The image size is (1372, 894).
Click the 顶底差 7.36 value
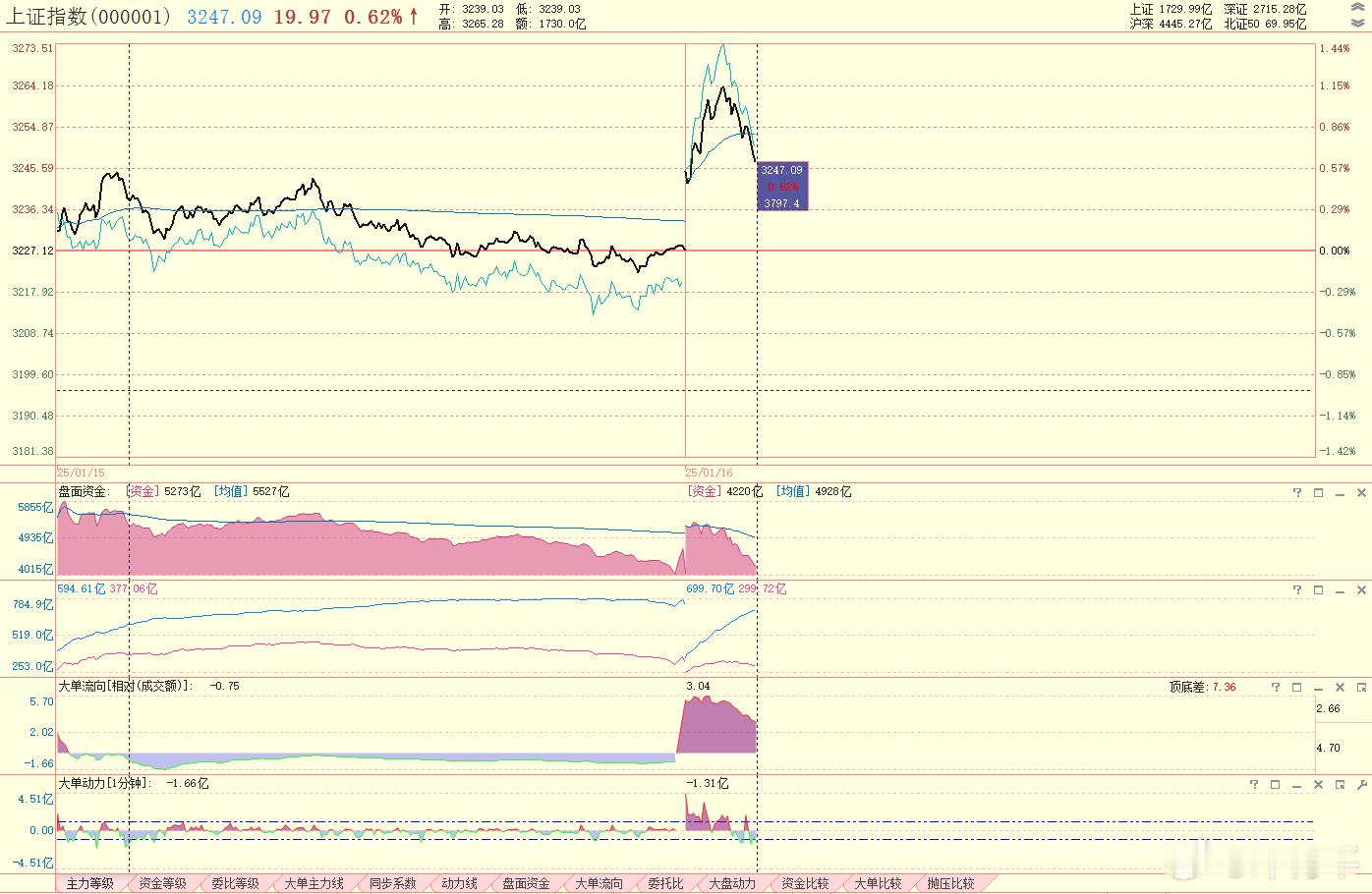coord(1225,687)
